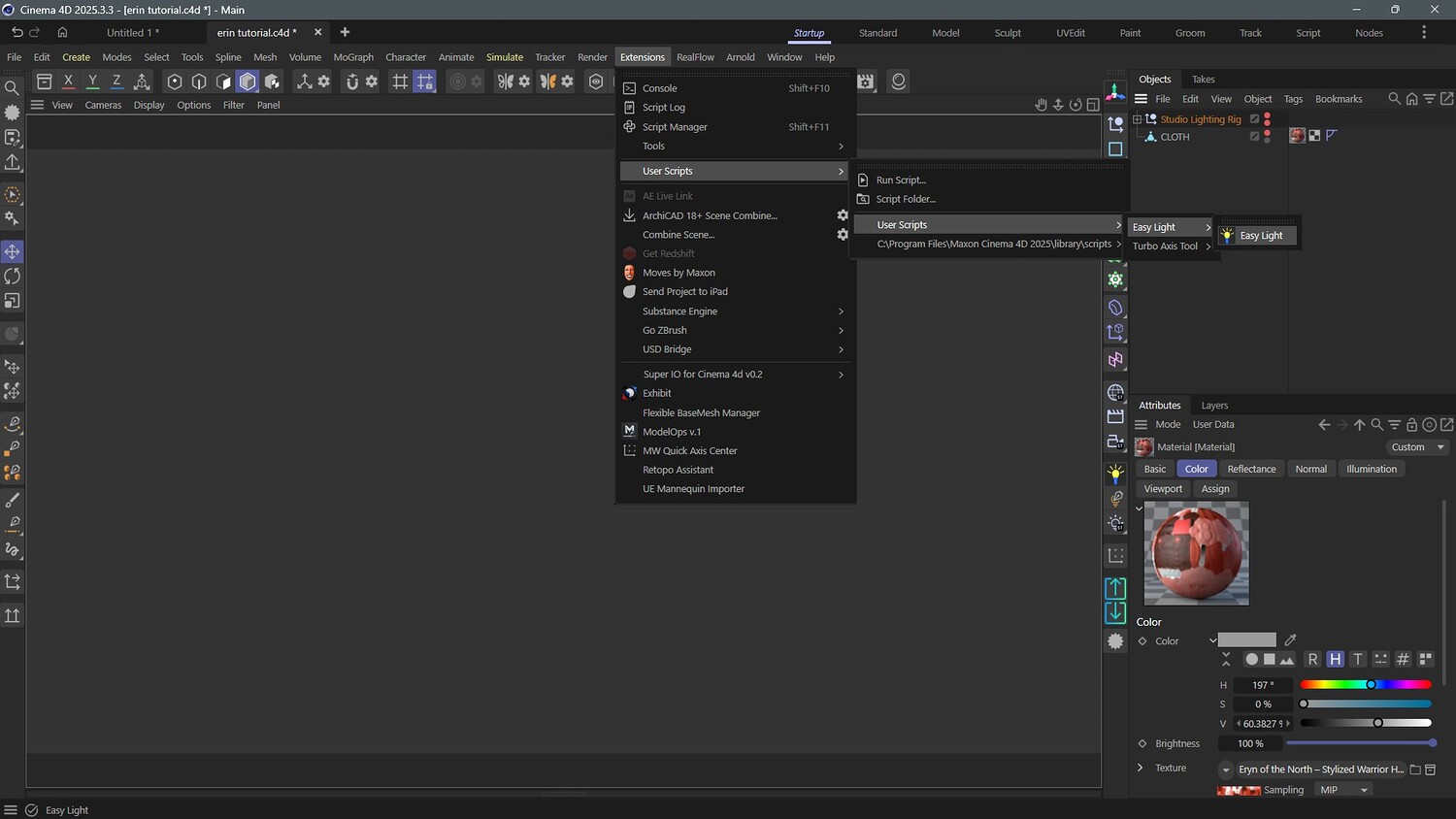Expand the Turbo Axis Tool submenu

[x=1172, y=246]
